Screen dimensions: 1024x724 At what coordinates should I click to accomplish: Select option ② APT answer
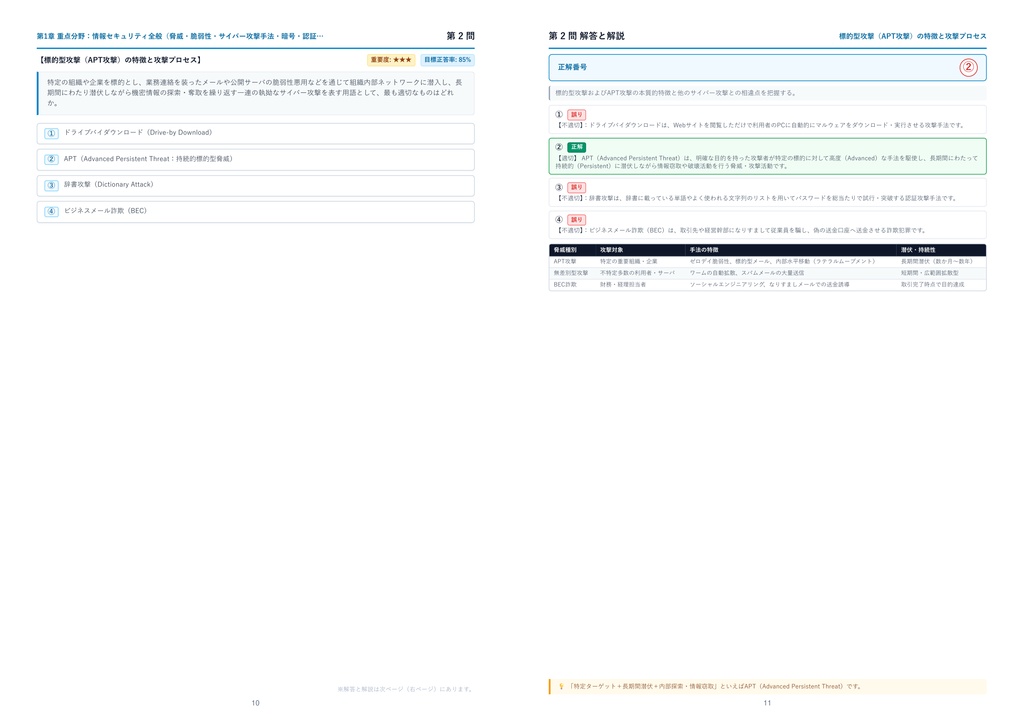(255, 159)
